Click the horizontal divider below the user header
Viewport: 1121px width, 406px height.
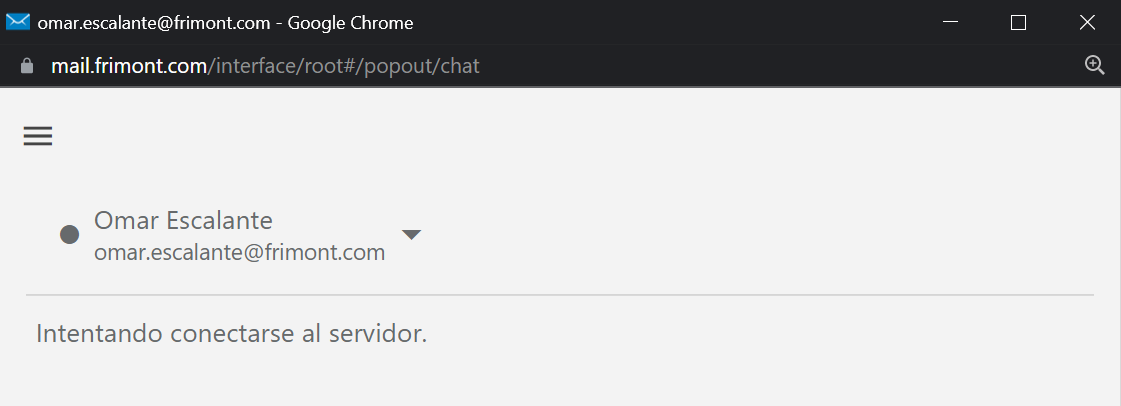pyautogui.click(x=560, y=295)
